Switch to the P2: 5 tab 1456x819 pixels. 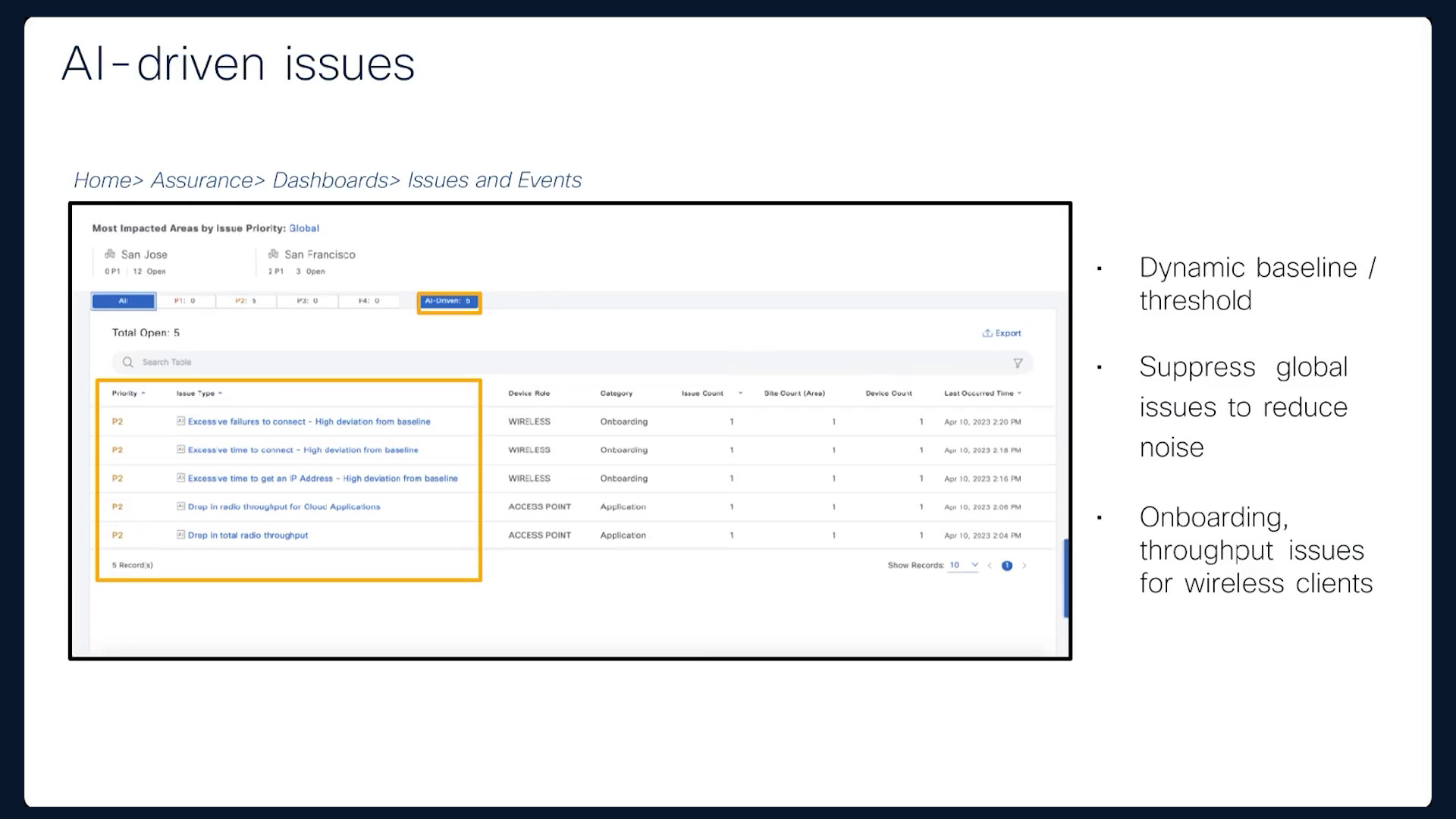click(x=246, y=301)
